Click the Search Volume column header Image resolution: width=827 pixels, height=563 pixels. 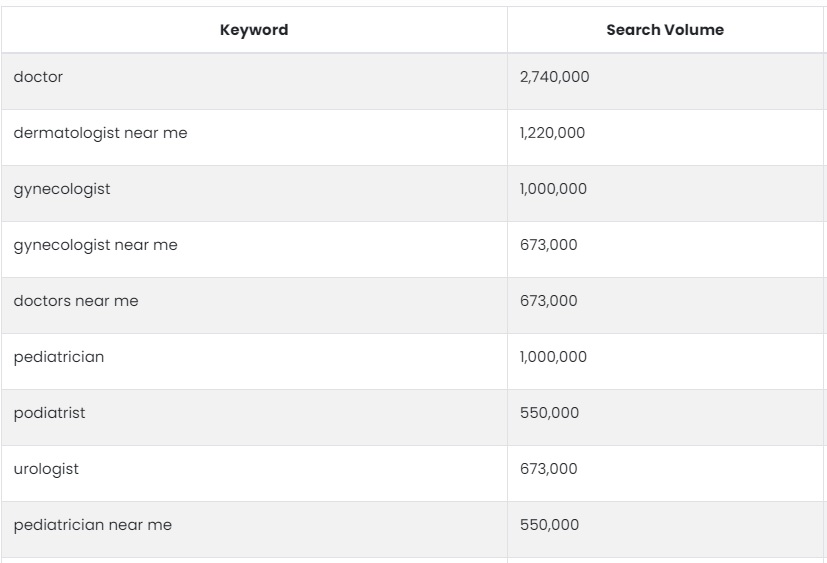[665, 30]
